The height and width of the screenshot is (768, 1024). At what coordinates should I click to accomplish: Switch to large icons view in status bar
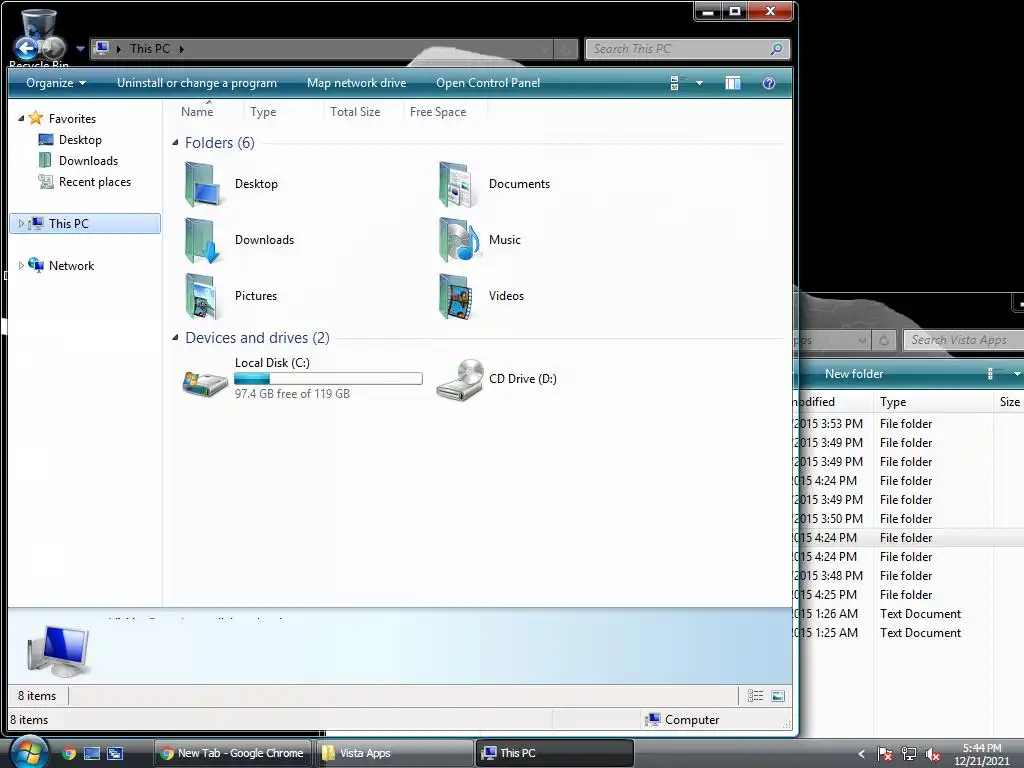click(778, 696)
